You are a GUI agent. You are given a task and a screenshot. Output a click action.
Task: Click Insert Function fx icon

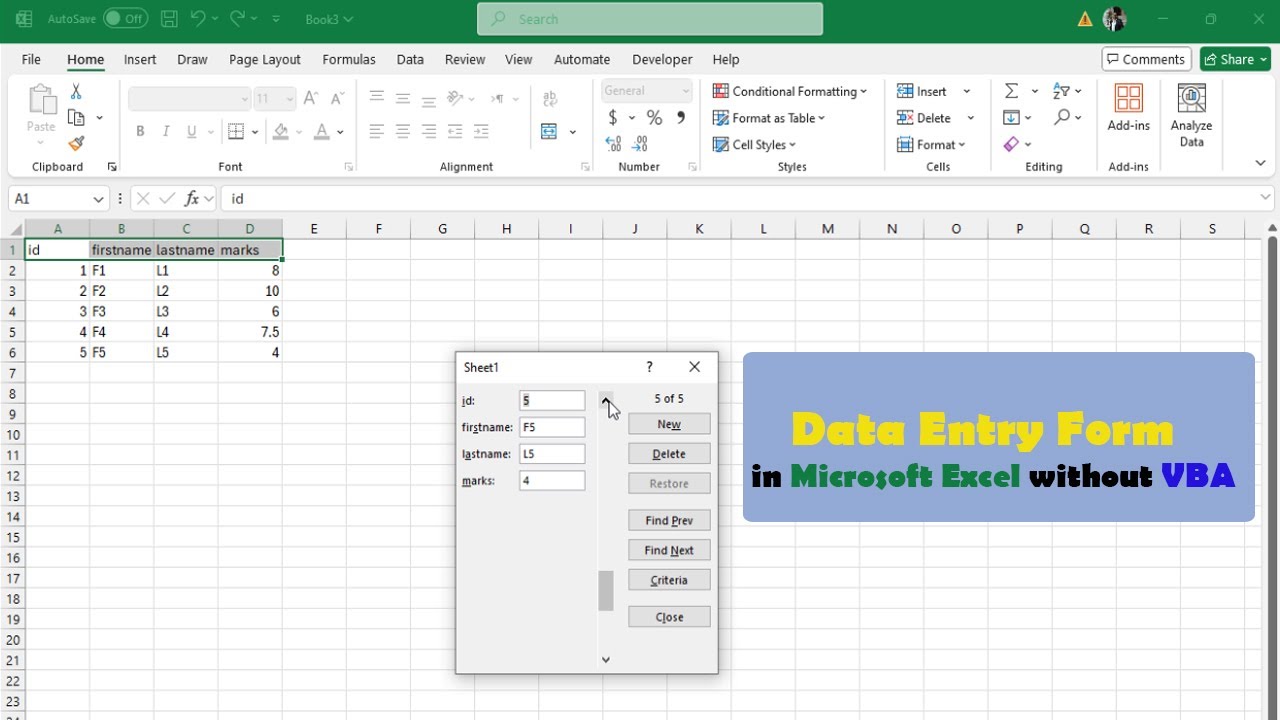[x=192, y=198]
